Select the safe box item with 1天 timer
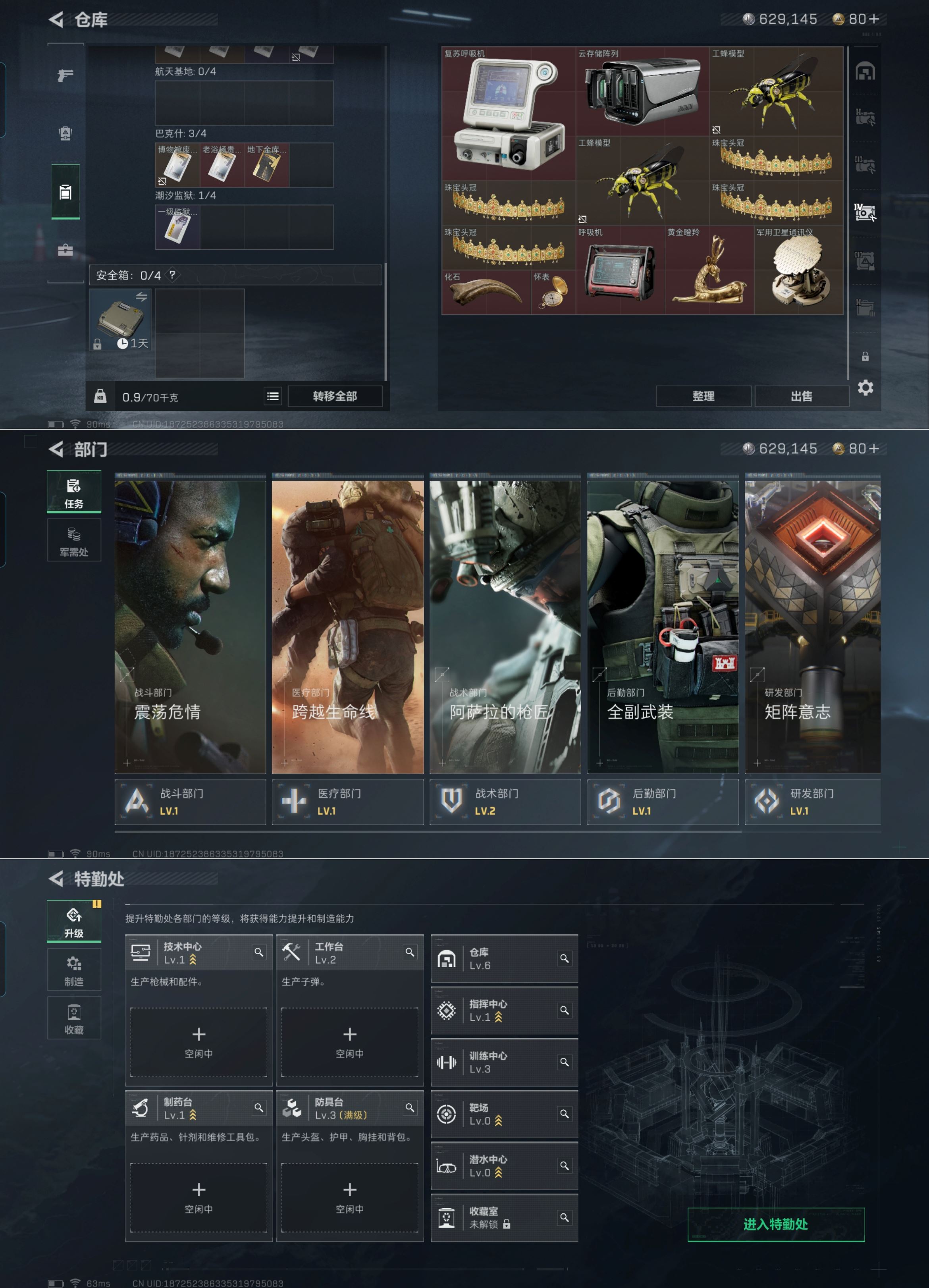This screenshot has height=1288, width=929. pyautogui.click(x=120, y=320)
